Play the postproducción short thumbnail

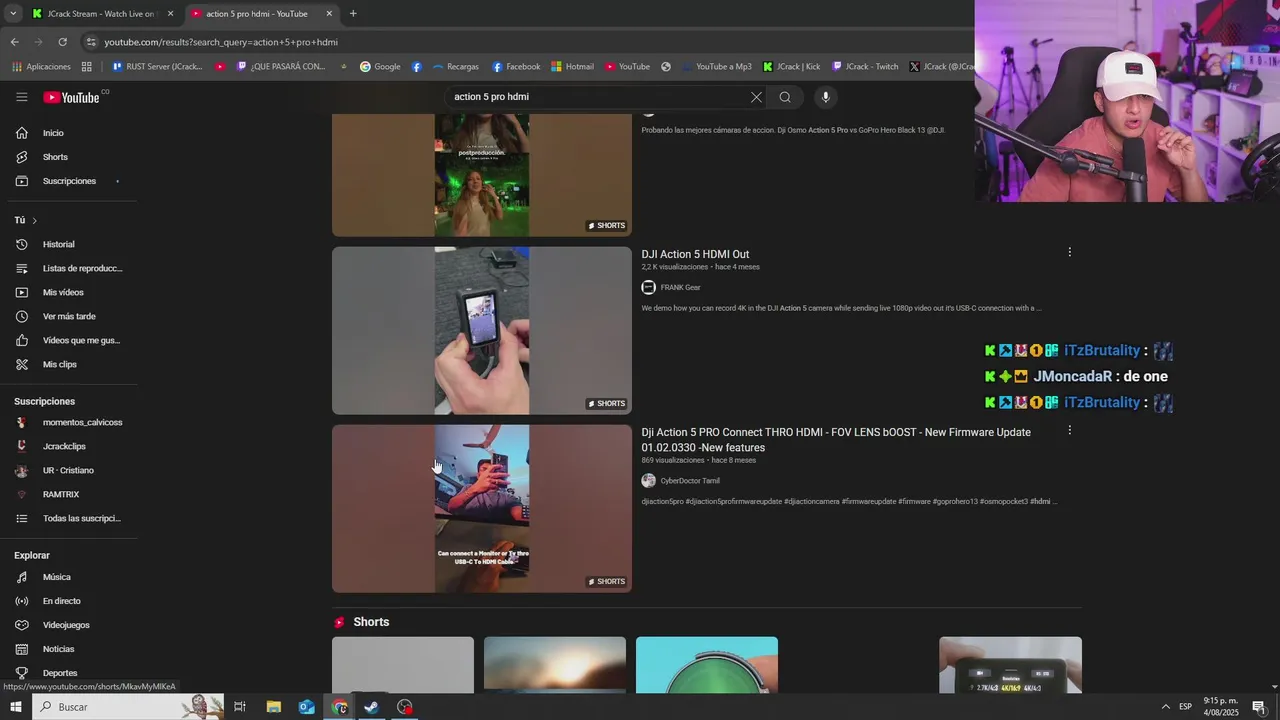(x=482, y=175)
